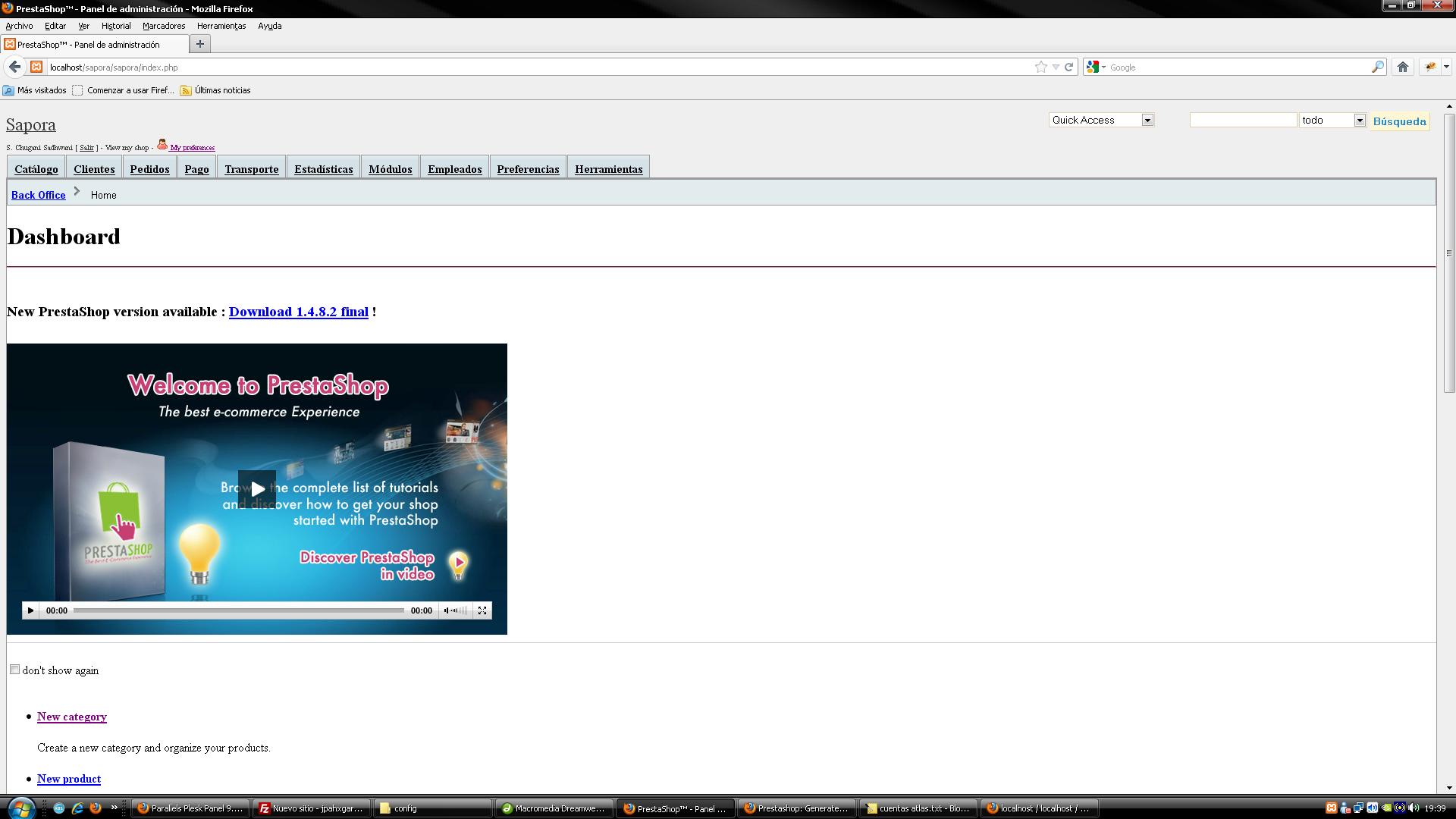Click the browser back arrow button
The width and height of the screenshot is (1456, 819).
click(14, 67)
